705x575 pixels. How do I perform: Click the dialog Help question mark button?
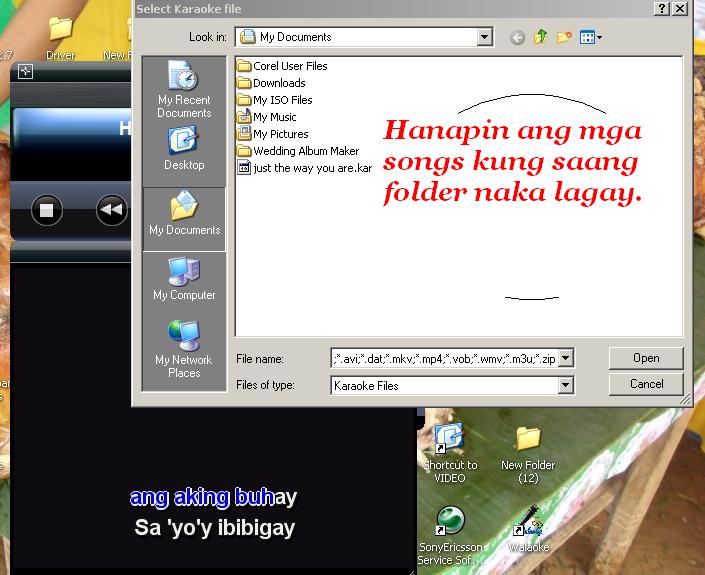[662, 9]
